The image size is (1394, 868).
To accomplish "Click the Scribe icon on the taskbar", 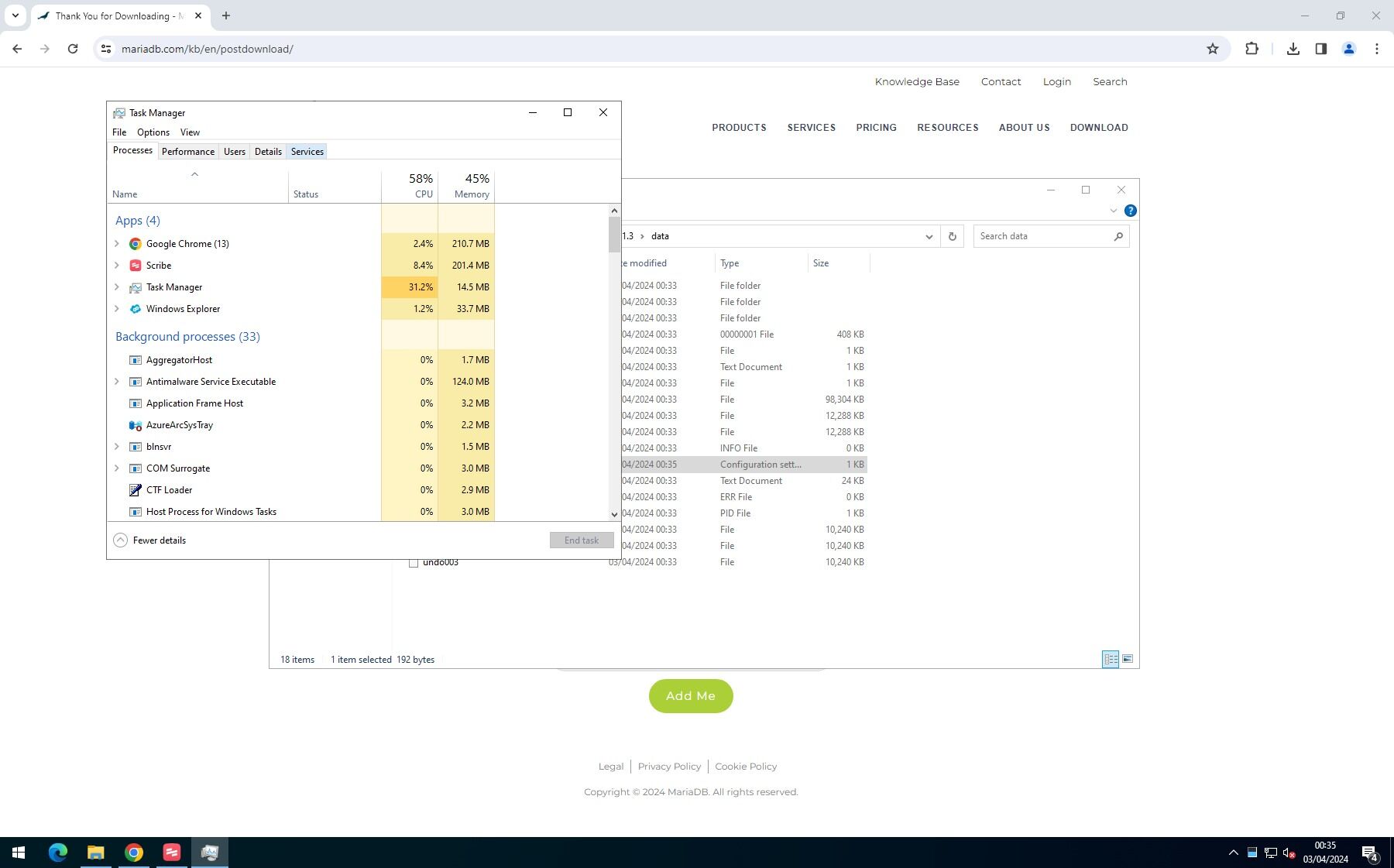I will pos(172,853).
